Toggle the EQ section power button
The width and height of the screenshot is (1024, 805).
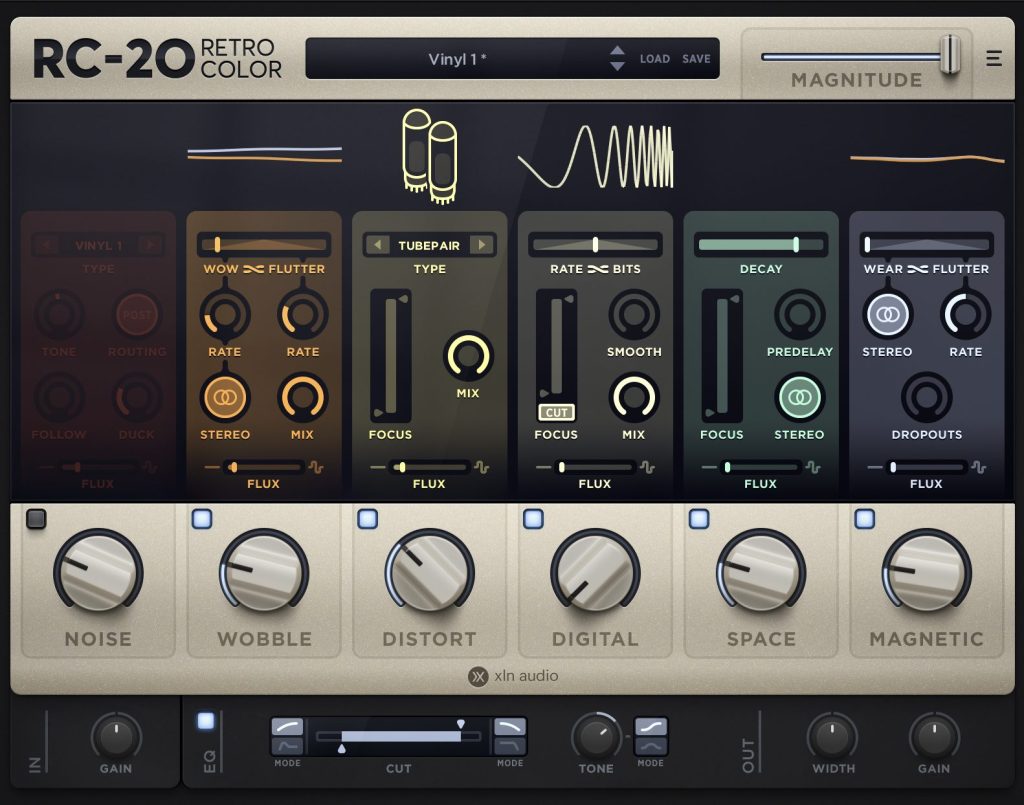click(x=206, y=721)
